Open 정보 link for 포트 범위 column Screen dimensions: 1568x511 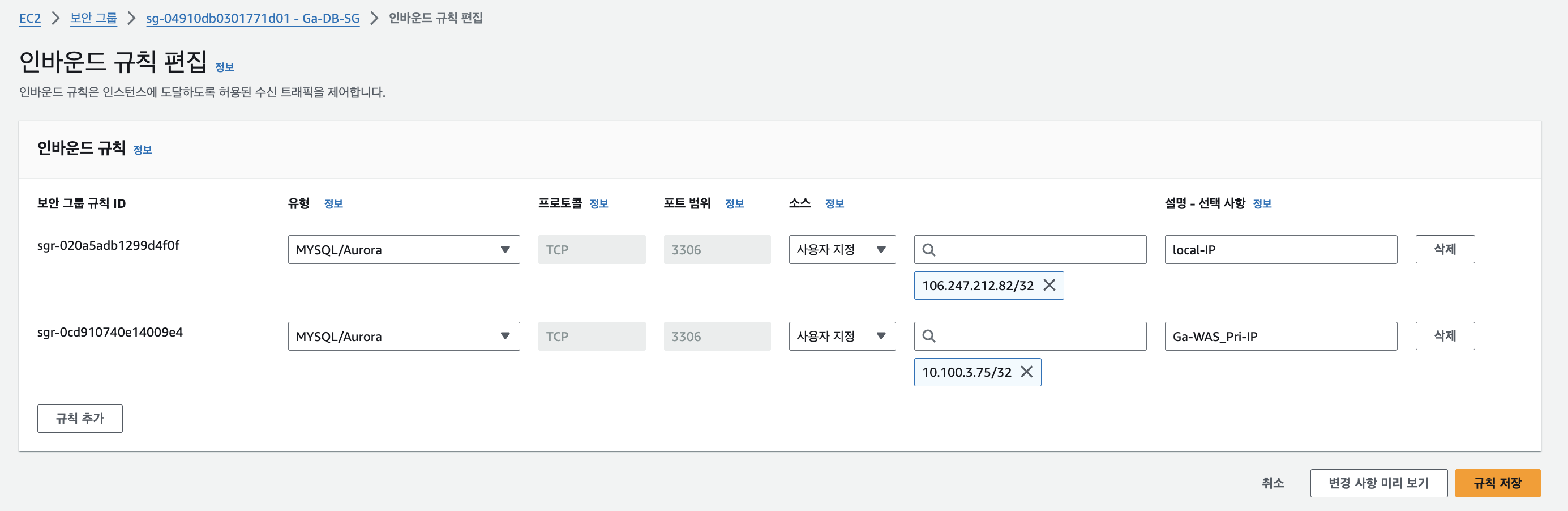pos(735,203)
